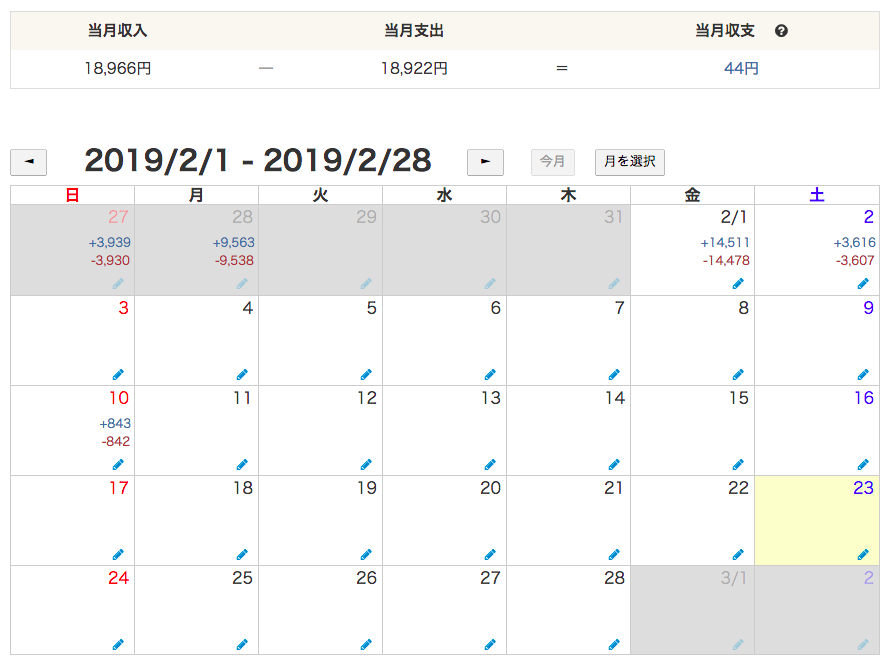Edit the entry on February 28
The height and width of the screenshot is (669, 892).
point(614,643)
